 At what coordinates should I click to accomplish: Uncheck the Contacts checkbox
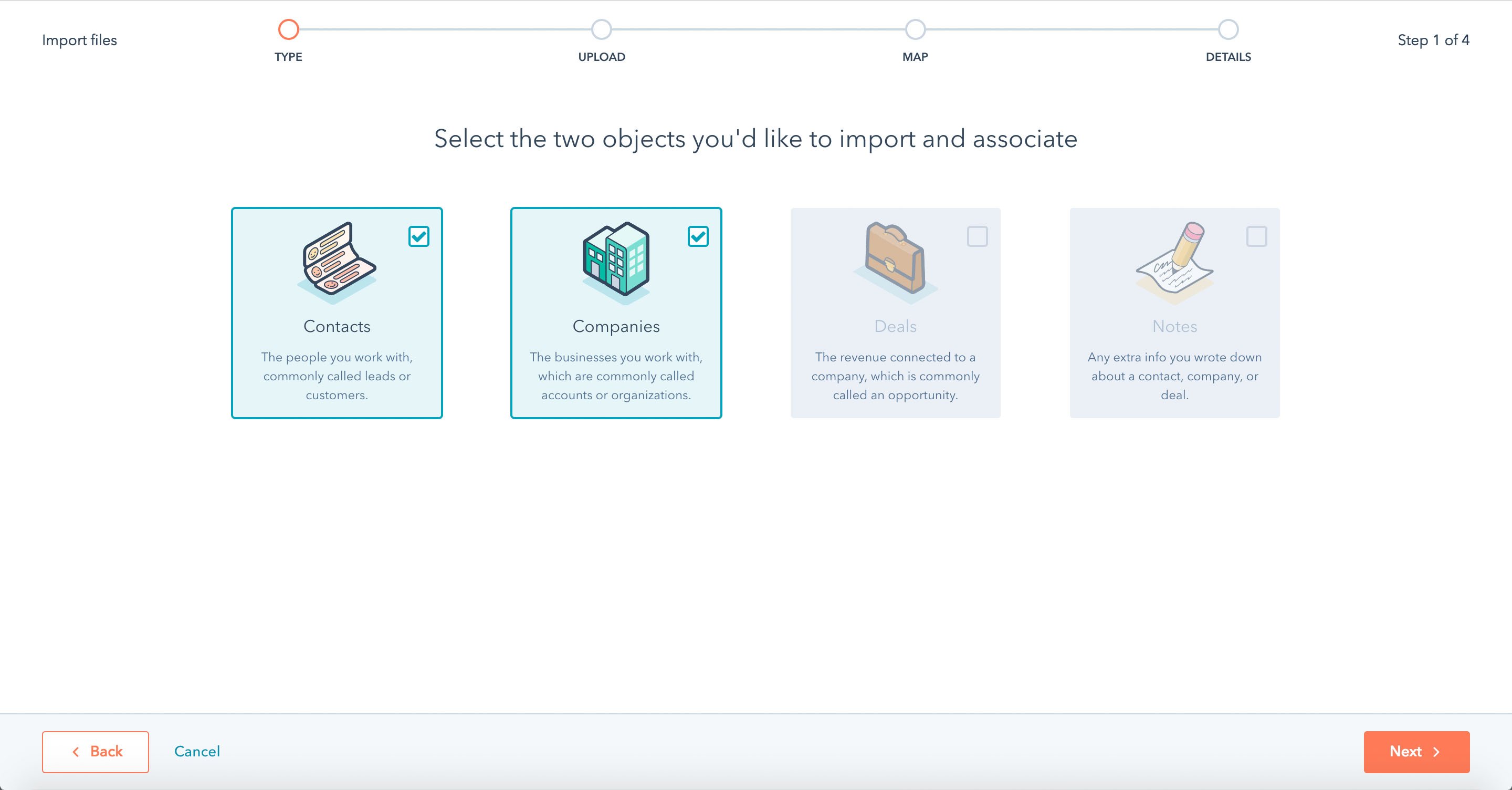[x=418, y=237]
